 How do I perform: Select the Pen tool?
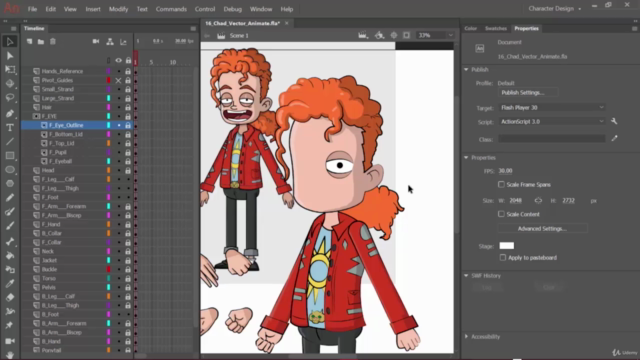(10, 113)
